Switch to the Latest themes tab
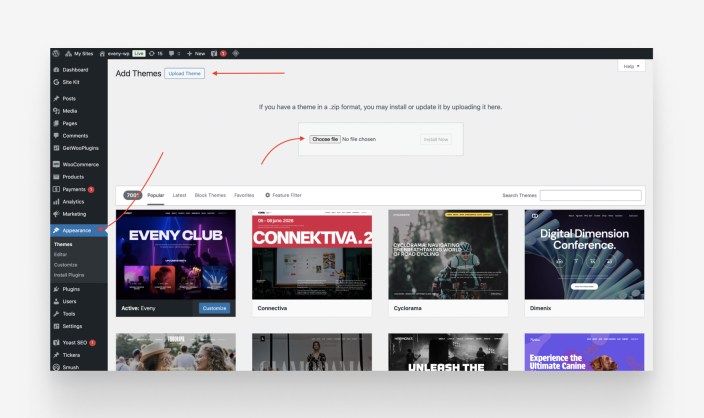This screenshot has height=418, width=704. (x=179, y=195)
